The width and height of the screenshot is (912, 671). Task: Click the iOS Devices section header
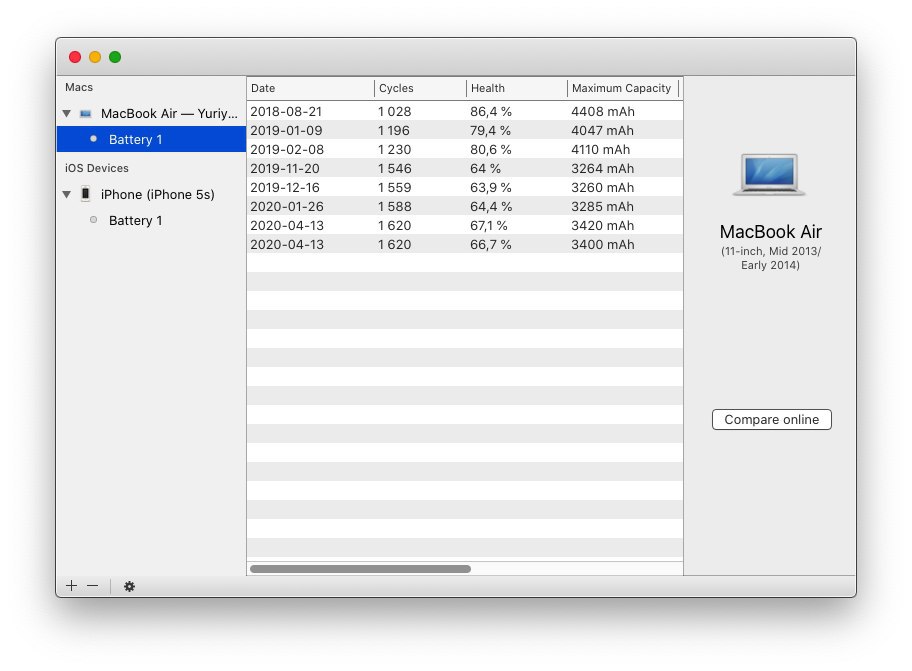point(97,168)
